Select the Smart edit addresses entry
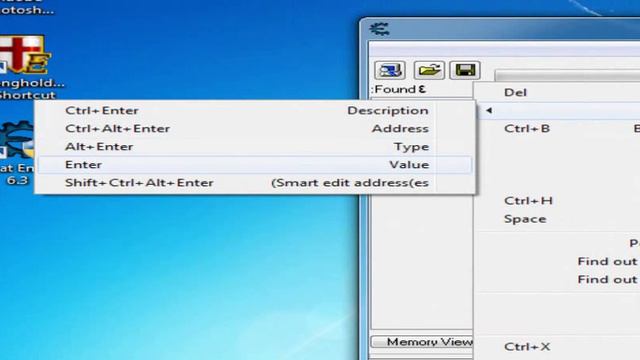Image resolution: width=640 pixels, height=360 pixels. (255, 183)
